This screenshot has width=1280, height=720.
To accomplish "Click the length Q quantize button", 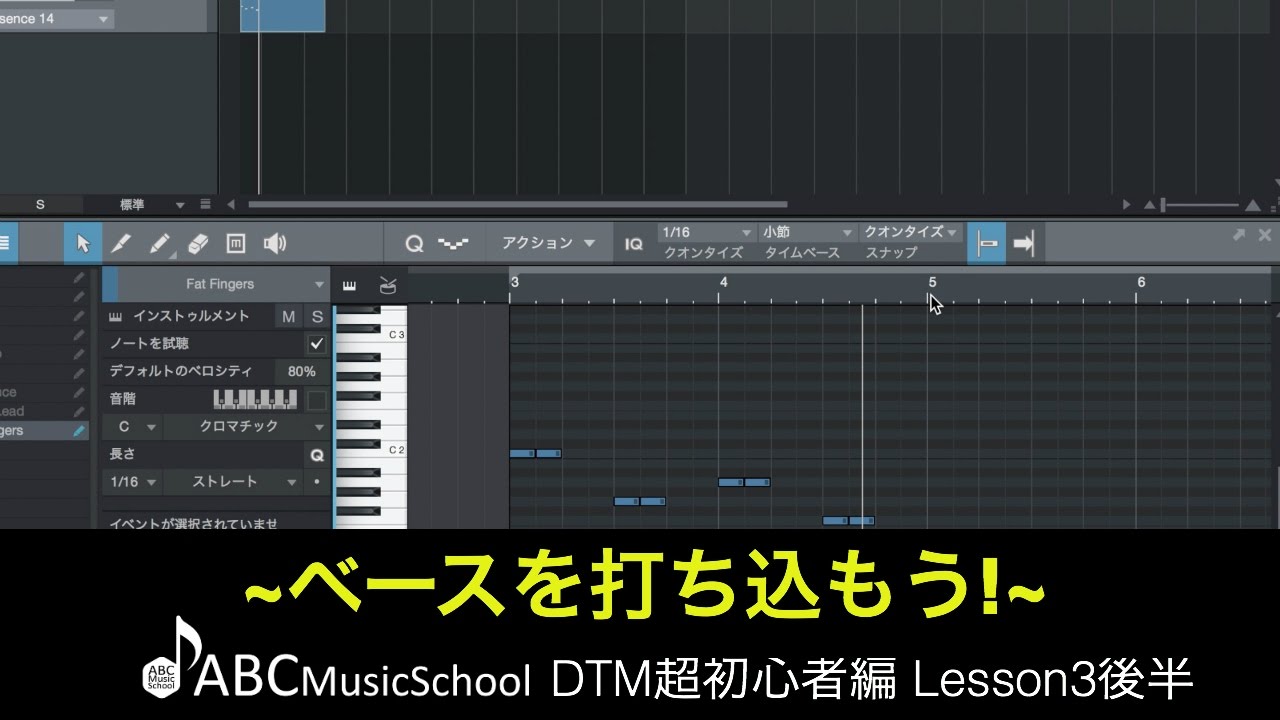I will (317, 454).
